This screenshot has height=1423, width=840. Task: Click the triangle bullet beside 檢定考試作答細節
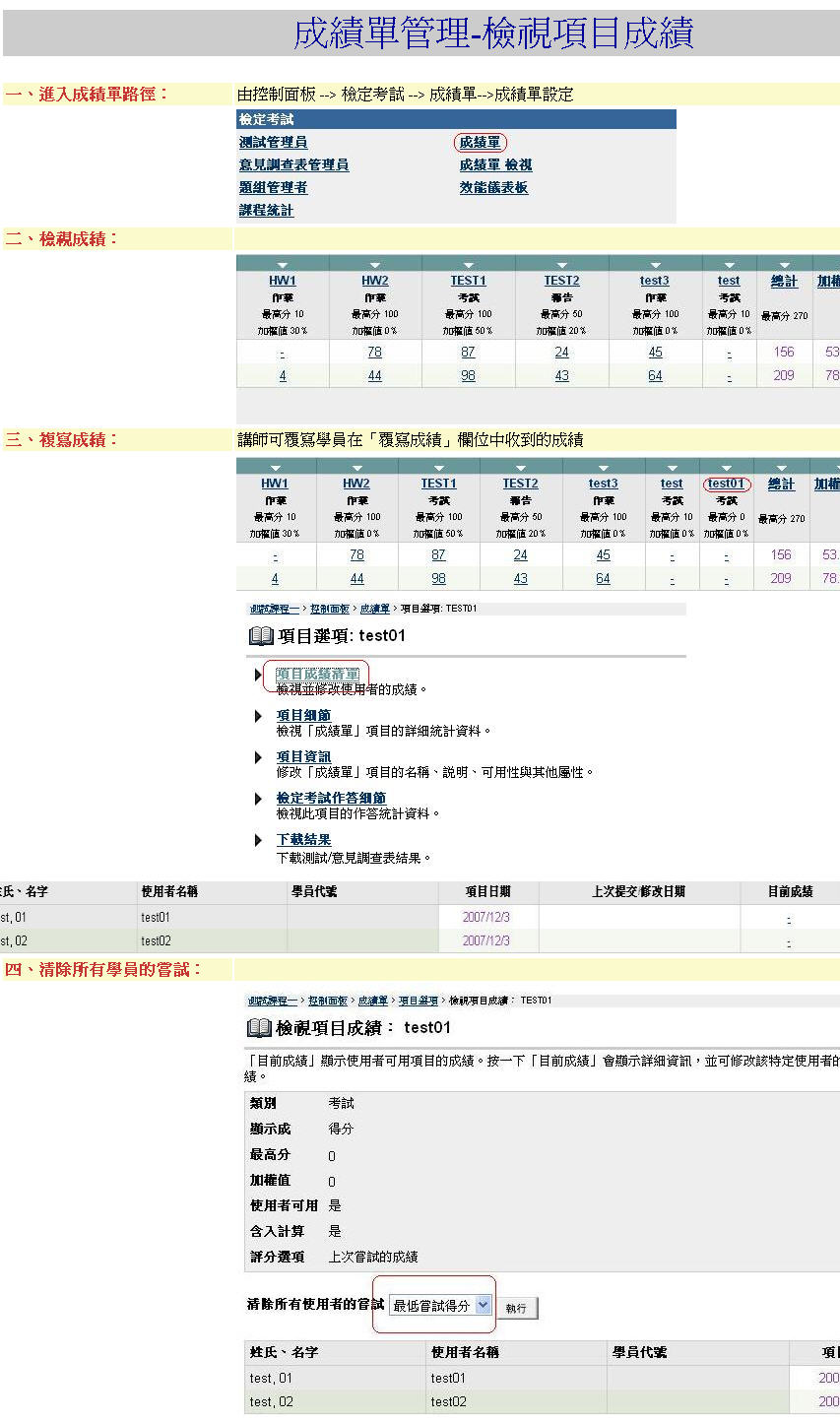[259, 799]
